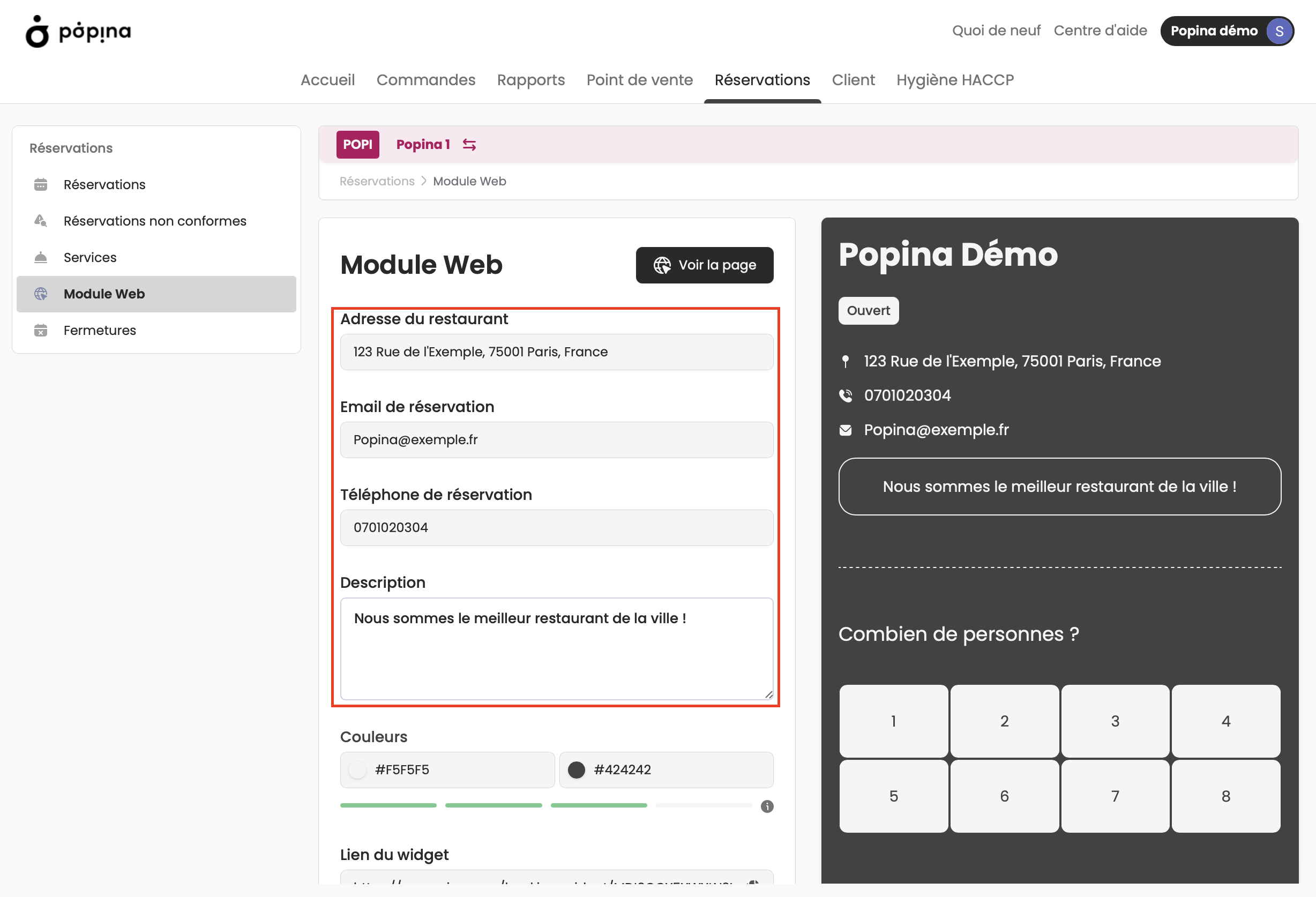Open Quoi de neuf link
This screenshot has width=1316, height=897.
tap(996, 31)
